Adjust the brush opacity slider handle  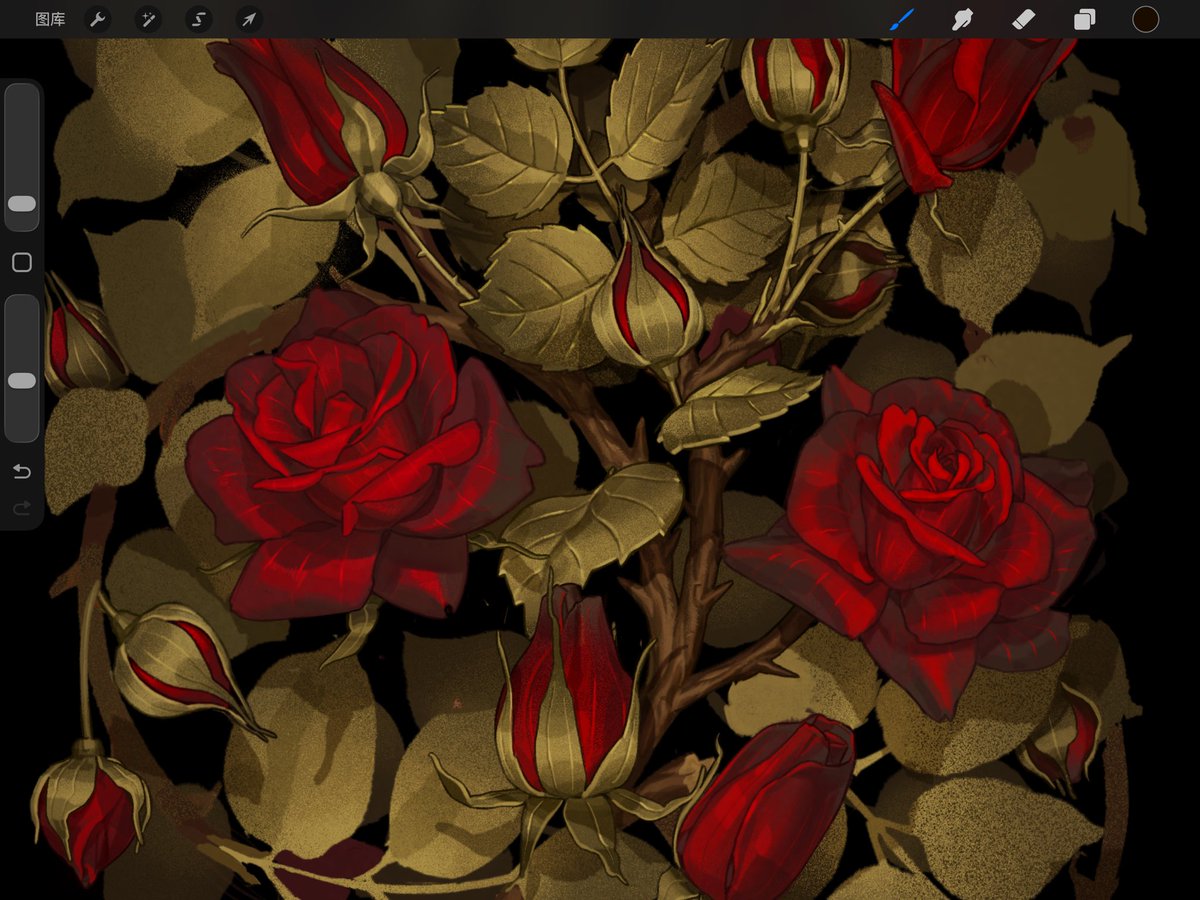point(22,381)
